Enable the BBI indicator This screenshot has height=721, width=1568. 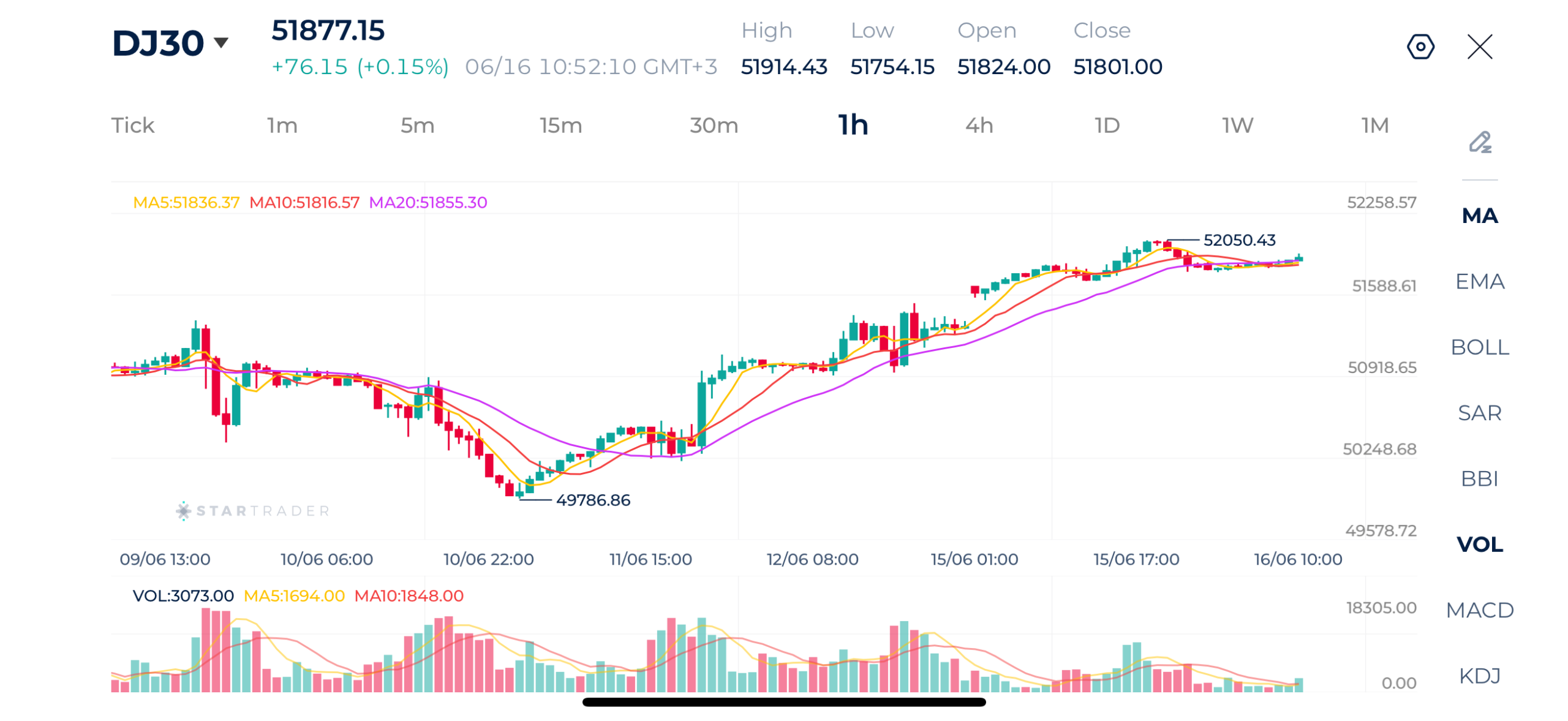point(1479,478)
